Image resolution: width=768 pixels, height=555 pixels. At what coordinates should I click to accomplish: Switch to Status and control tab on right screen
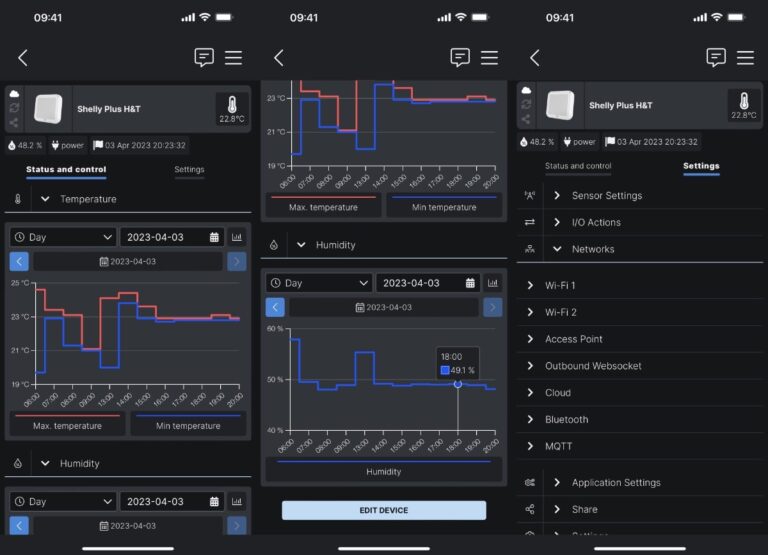coord(578,167)
